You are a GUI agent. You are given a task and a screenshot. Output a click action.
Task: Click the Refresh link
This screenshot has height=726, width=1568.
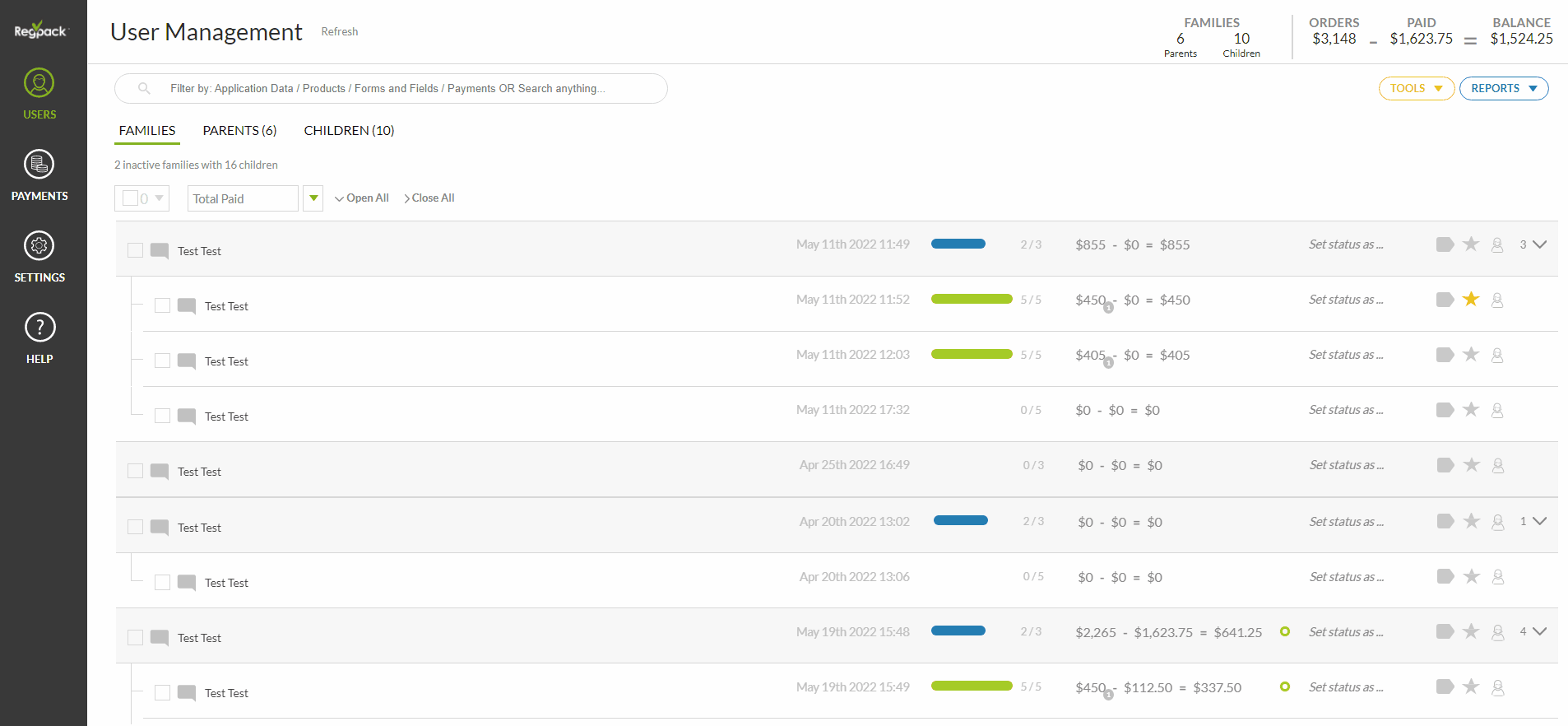tap(340, 31)
